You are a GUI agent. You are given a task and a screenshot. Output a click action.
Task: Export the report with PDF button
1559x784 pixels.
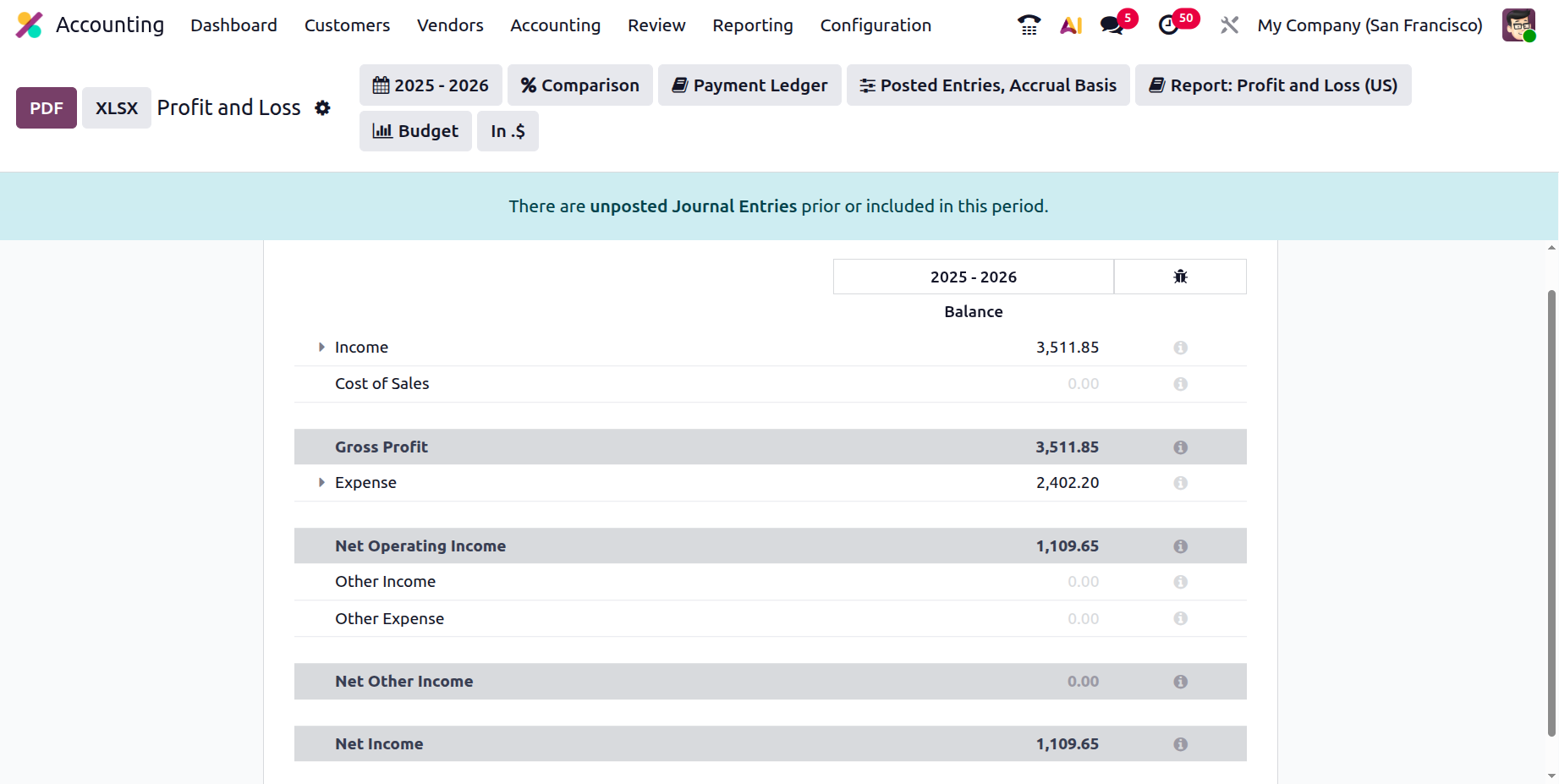click(x=47, y=108)
